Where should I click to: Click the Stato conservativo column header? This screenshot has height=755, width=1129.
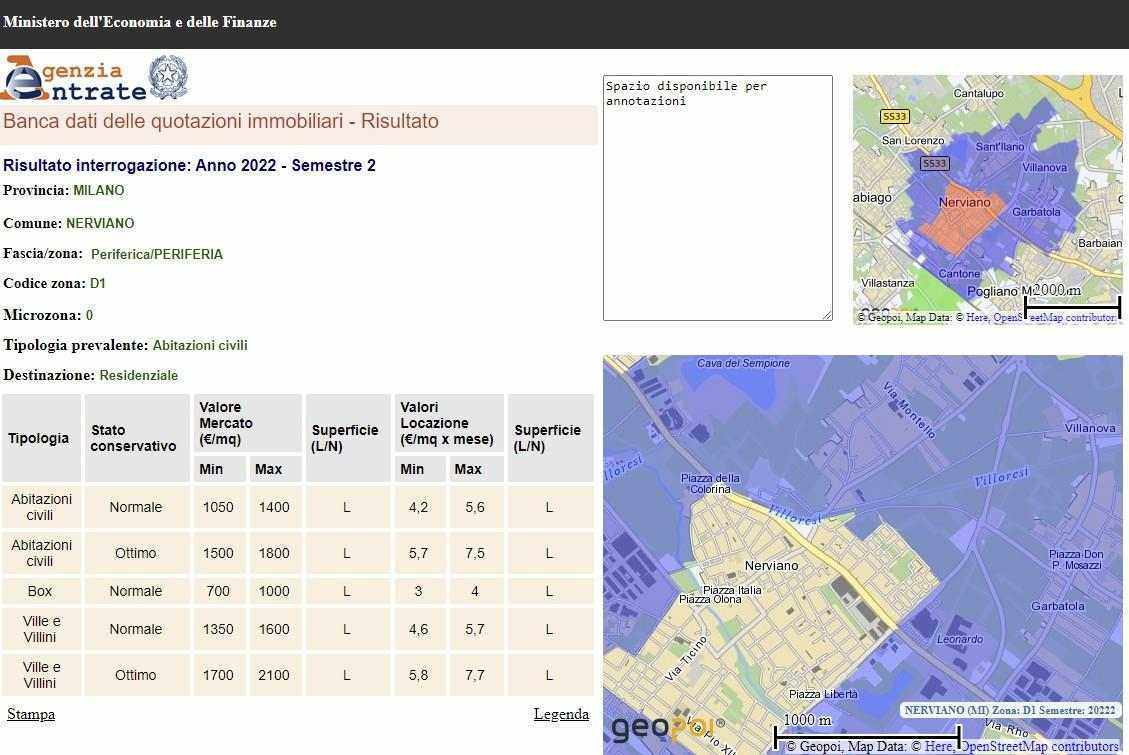[134, 438]
